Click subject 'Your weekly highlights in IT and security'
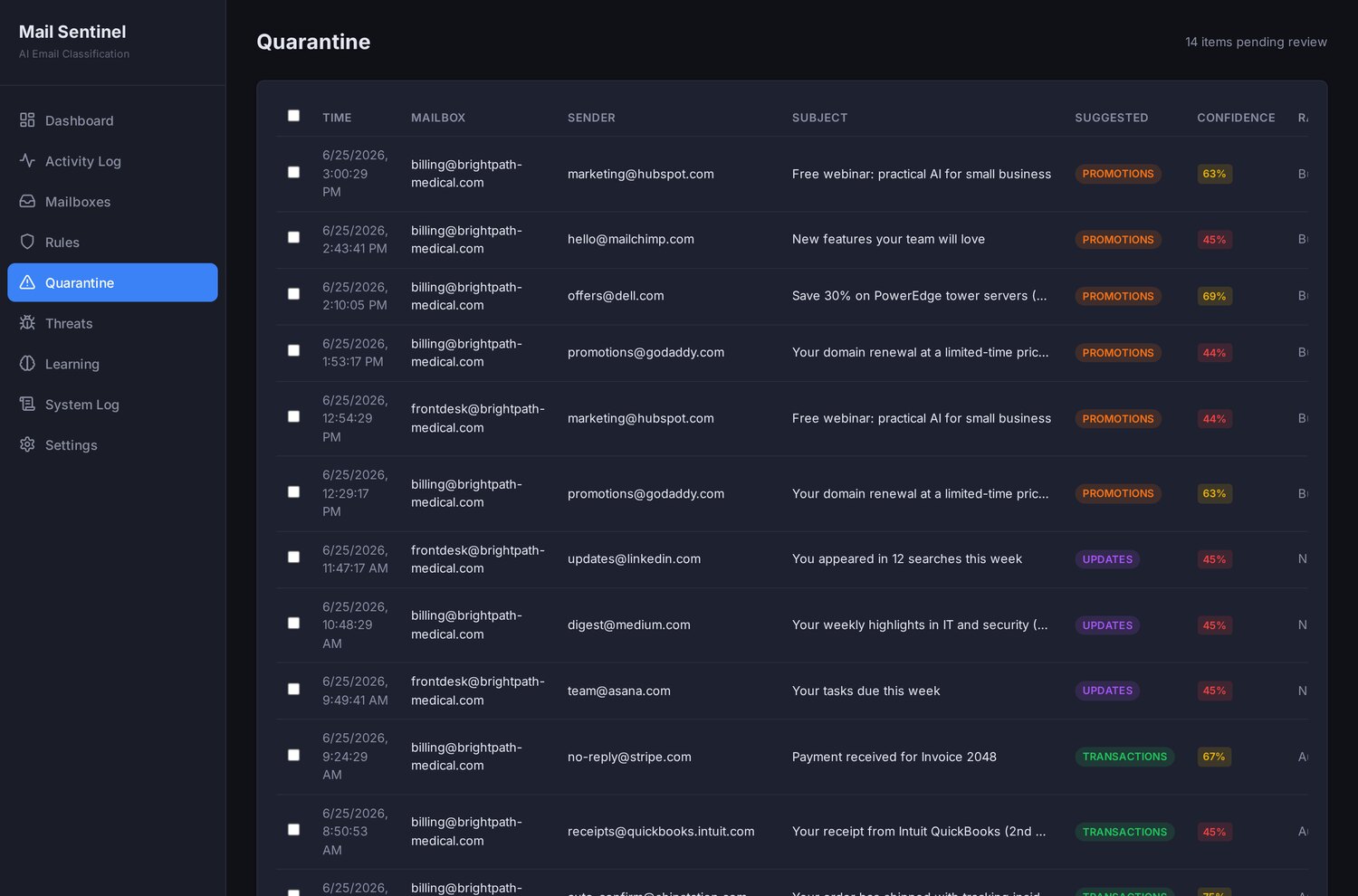Viewport: 1358px width, 896px height. point(920,625)
